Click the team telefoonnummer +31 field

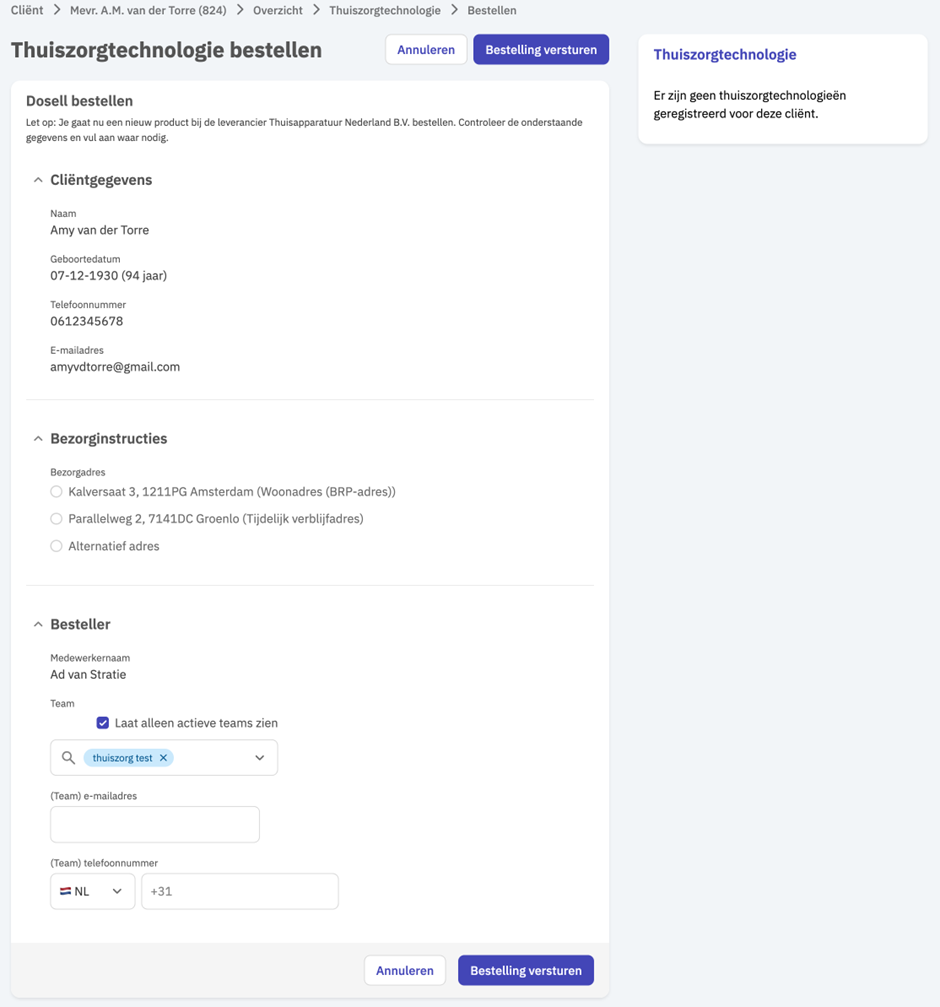tap(239, 891)
